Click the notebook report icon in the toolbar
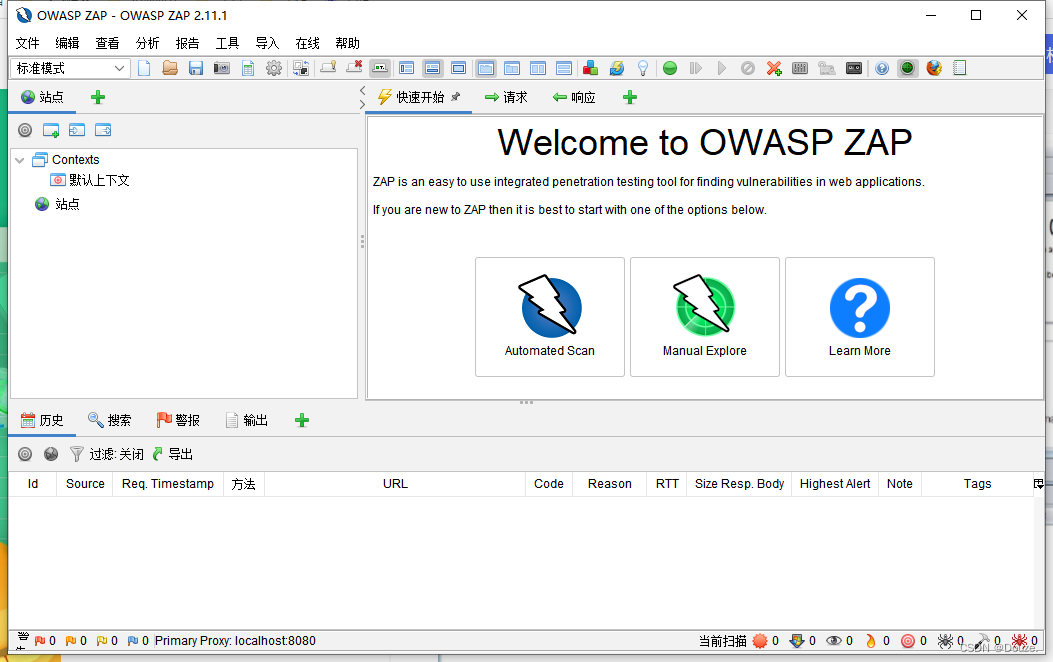This screenshot has height=662, width=1053. [960, 68]
